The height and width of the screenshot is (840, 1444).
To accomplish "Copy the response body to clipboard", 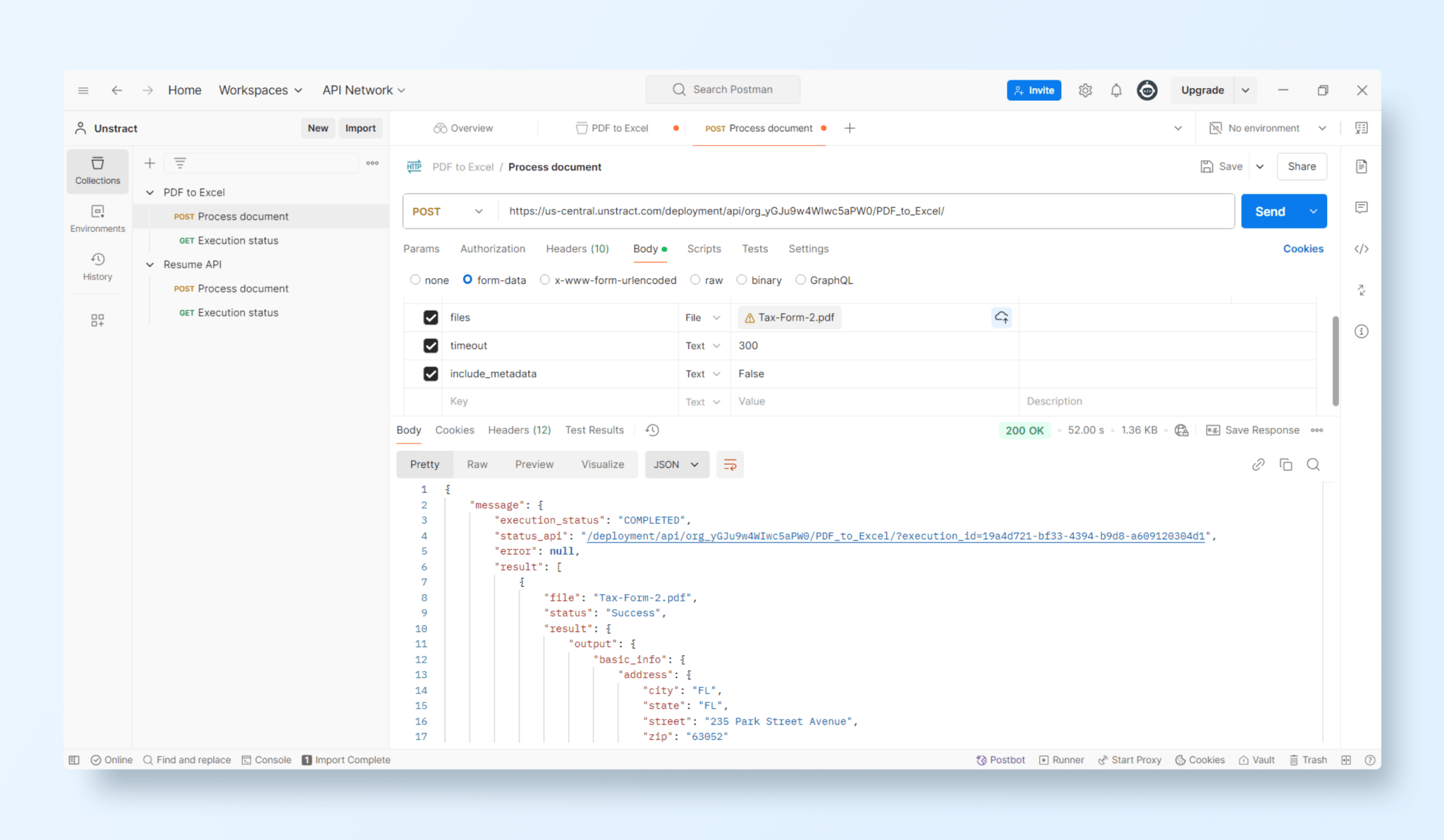I will point(1285,464).
